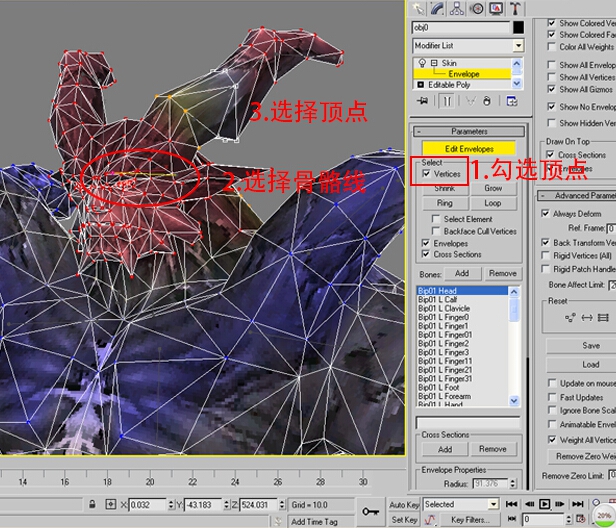Enable Fast Updates checkbox
This screenshot has width=616, height=528.
point(552,397)
